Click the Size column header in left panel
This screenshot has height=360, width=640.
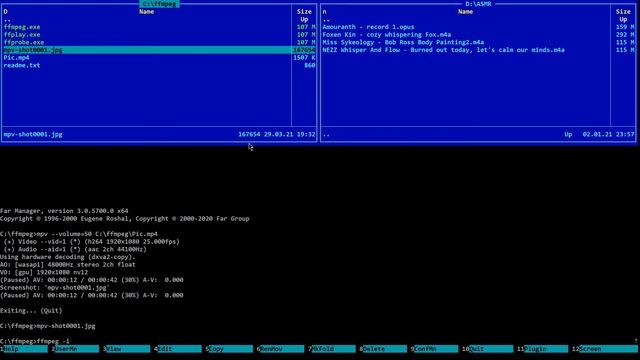[304, 11]
